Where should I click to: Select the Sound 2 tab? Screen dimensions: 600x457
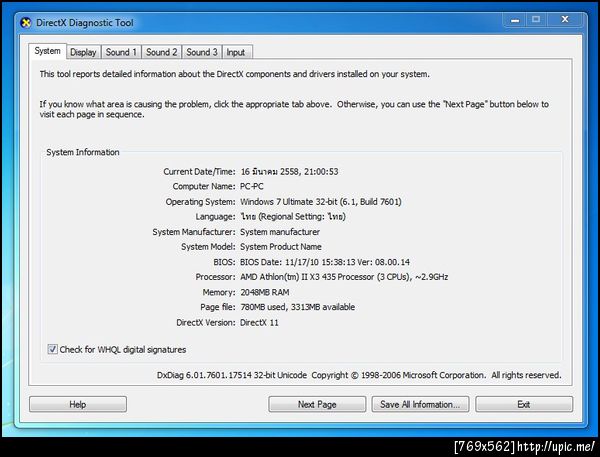161,52
